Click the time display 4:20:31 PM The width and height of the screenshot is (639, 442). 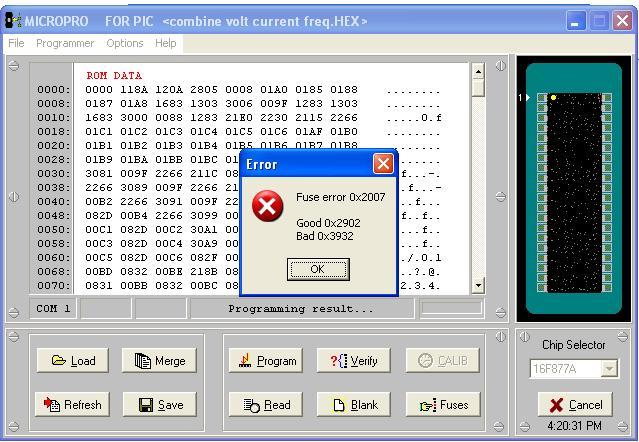[x=574, y=426]
